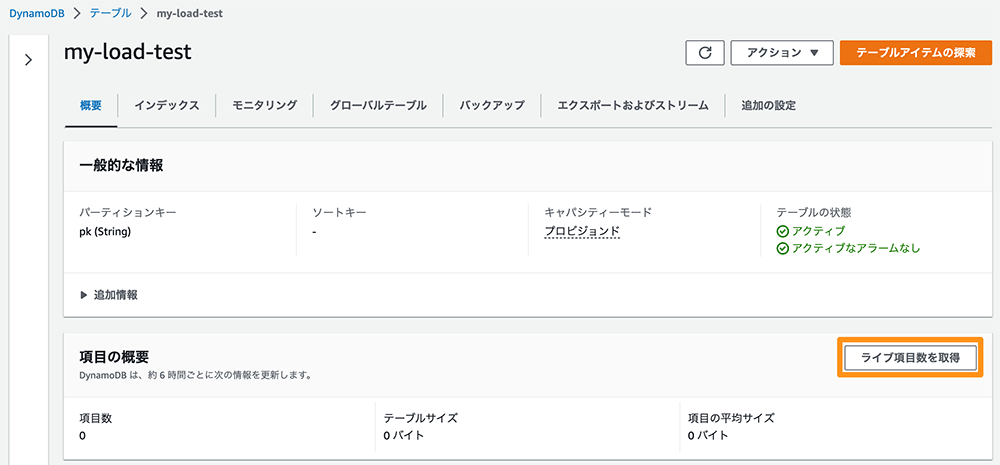Click the アクティブ status text
Image resolution: width=1000 pixels, height=465 pixels.
coord(818,231)
